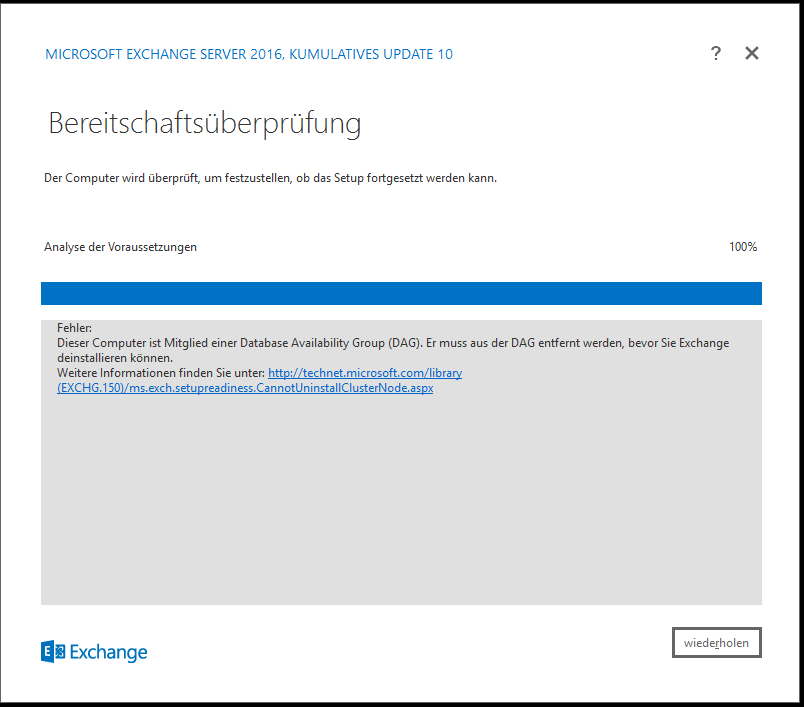The height and width of the screenshot is (707, 804).
Task: Click the Kumulatives Update 10 title text
Action: click(249, 54)
